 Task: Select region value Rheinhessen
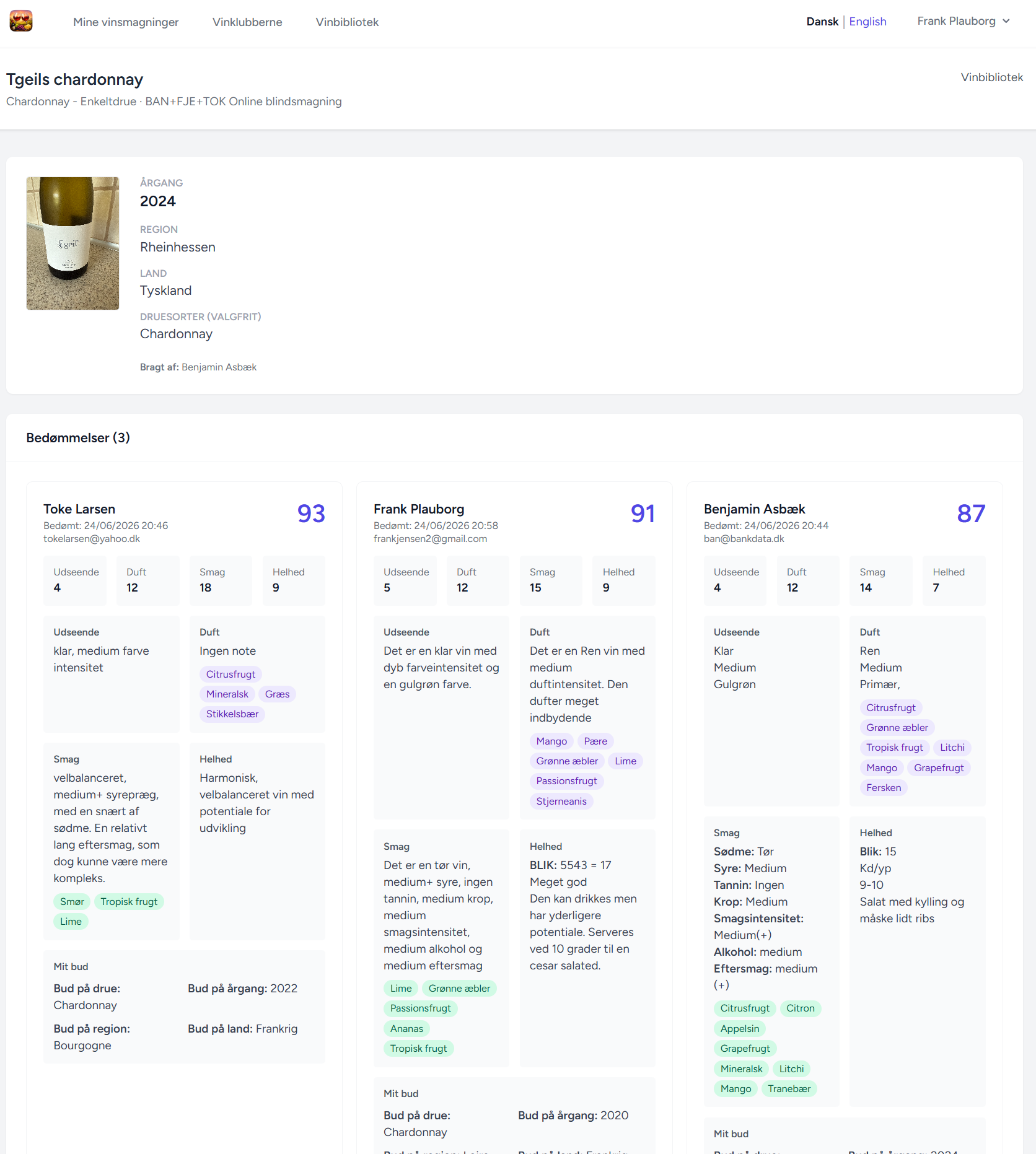tap(178, 247)
